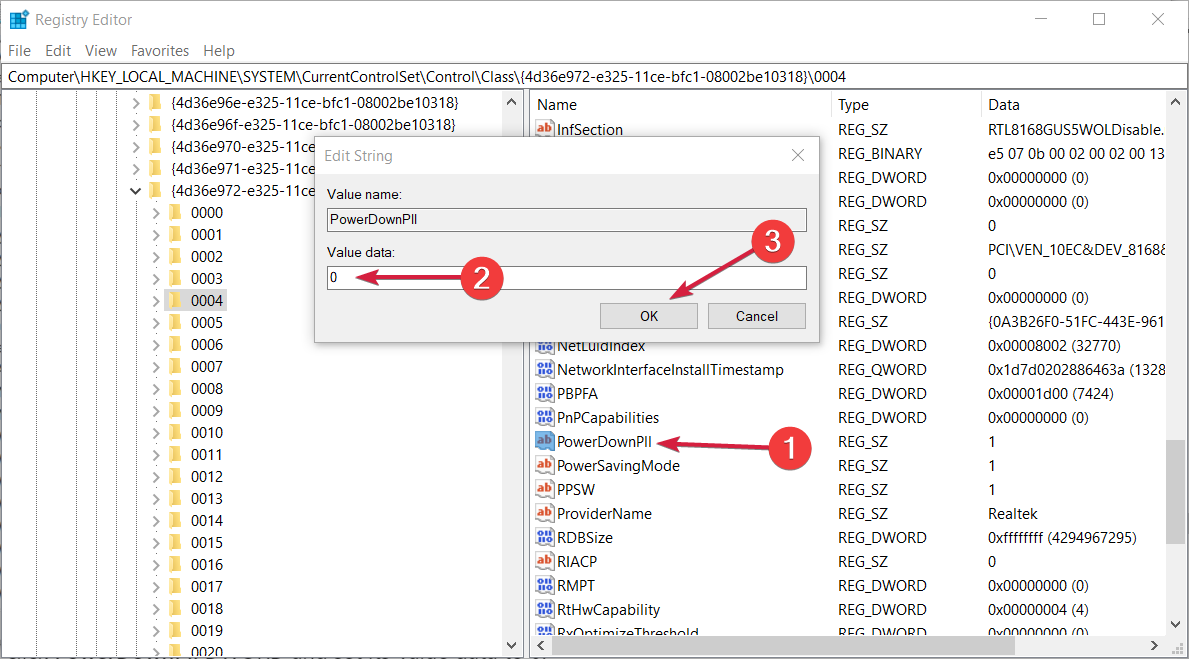Close the Edit String dialog
Screen dimensions: 1189x659
coord(798,155)
